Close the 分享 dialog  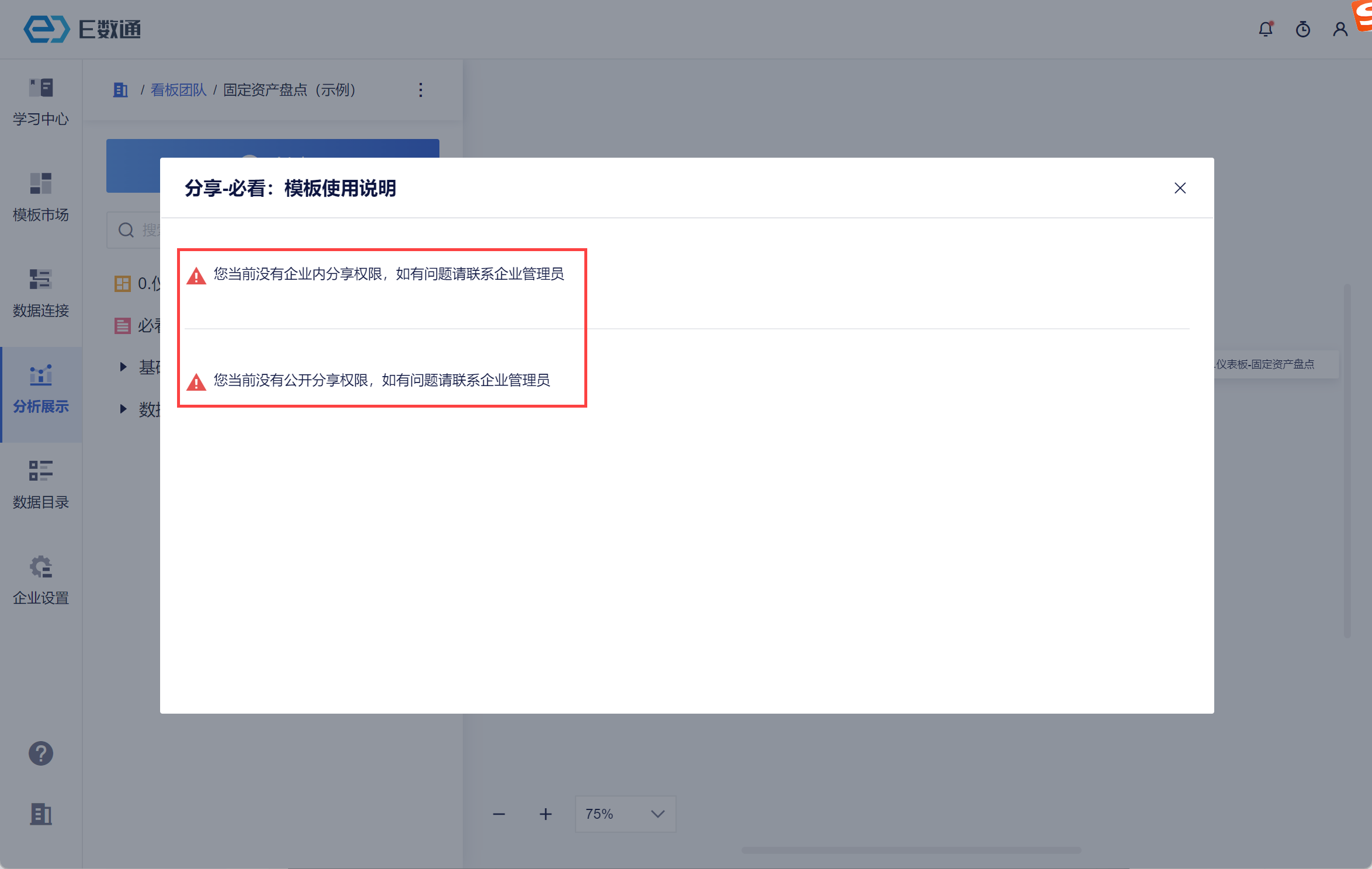1180,188
